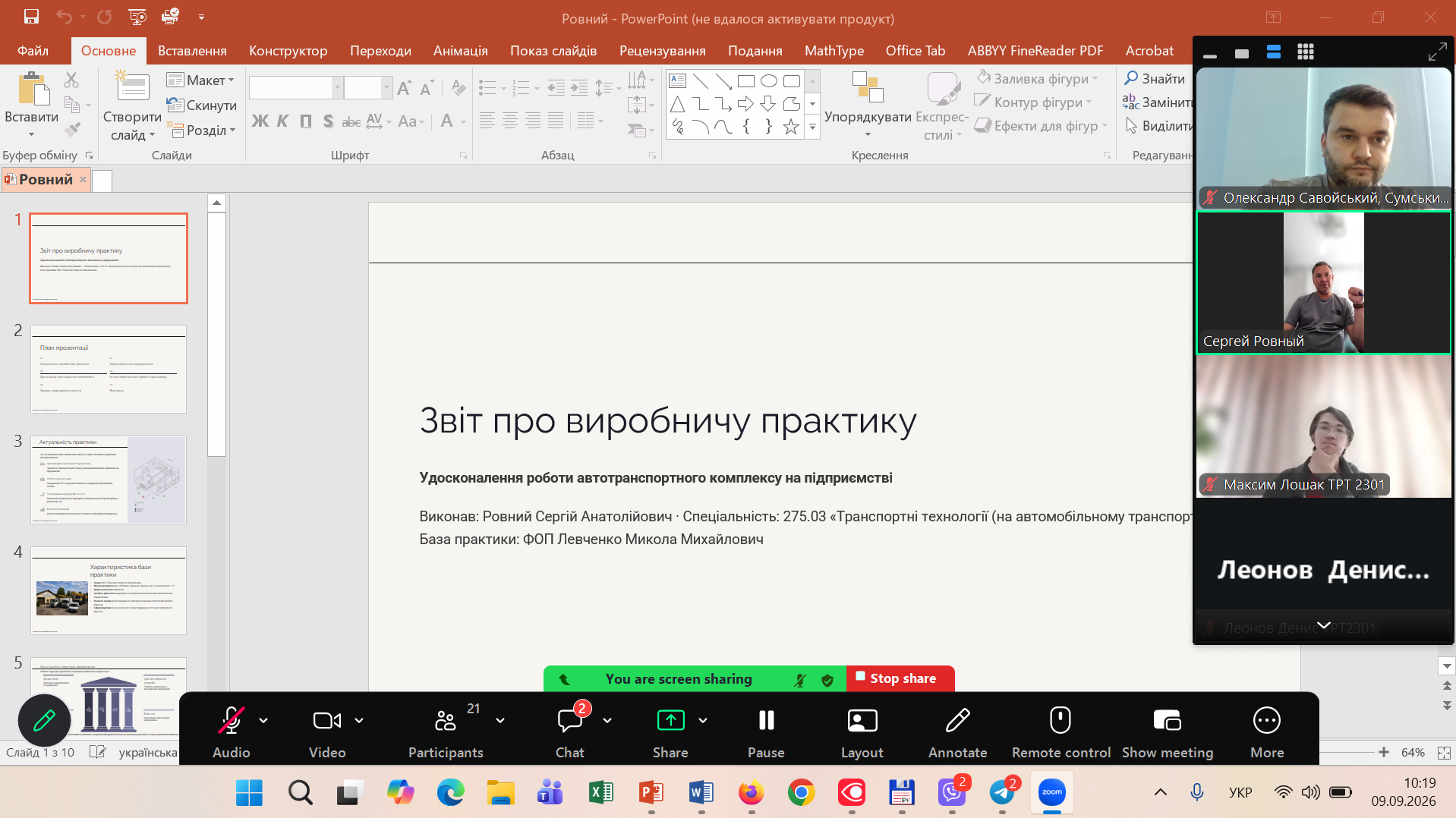
Task: Click the green pencil annotation icon
Action: point(44,720)
